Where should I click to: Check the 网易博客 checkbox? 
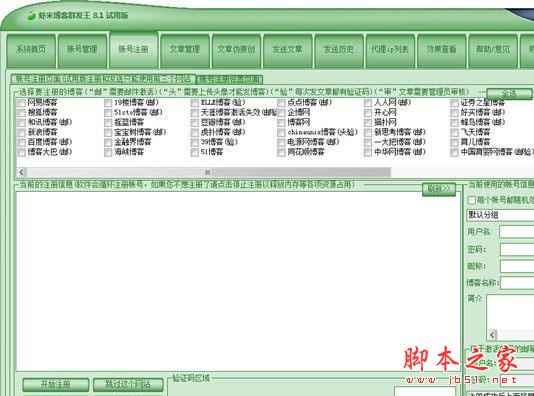click(21, 103)
